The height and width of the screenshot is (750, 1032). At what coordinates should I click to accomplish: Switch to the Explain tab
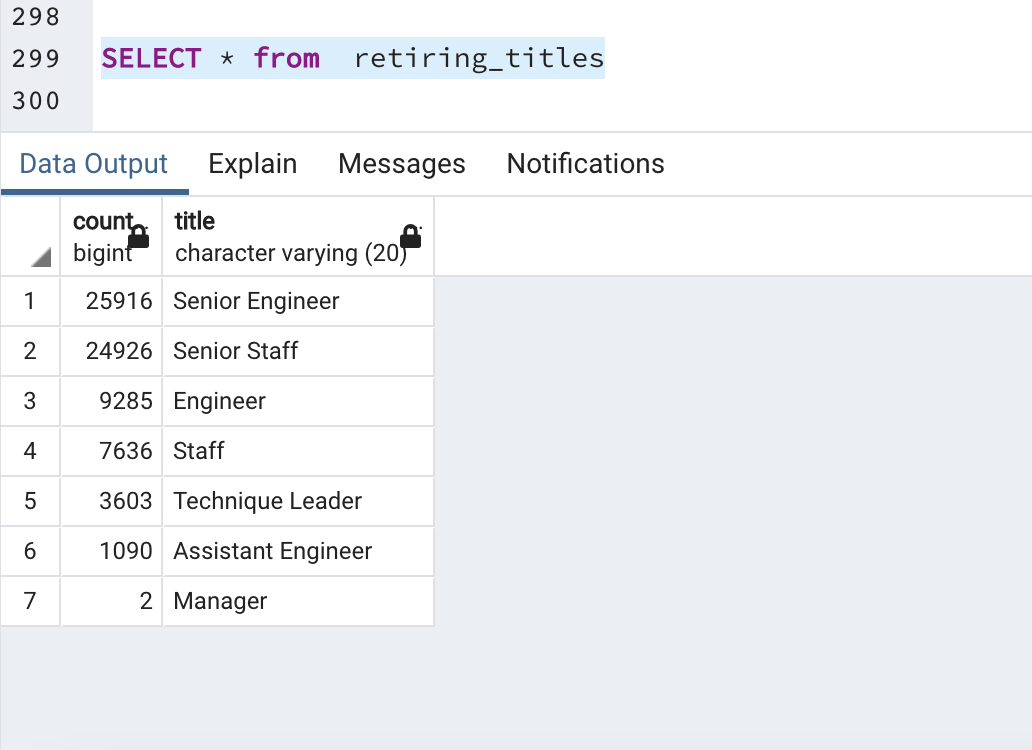(253, 164)
